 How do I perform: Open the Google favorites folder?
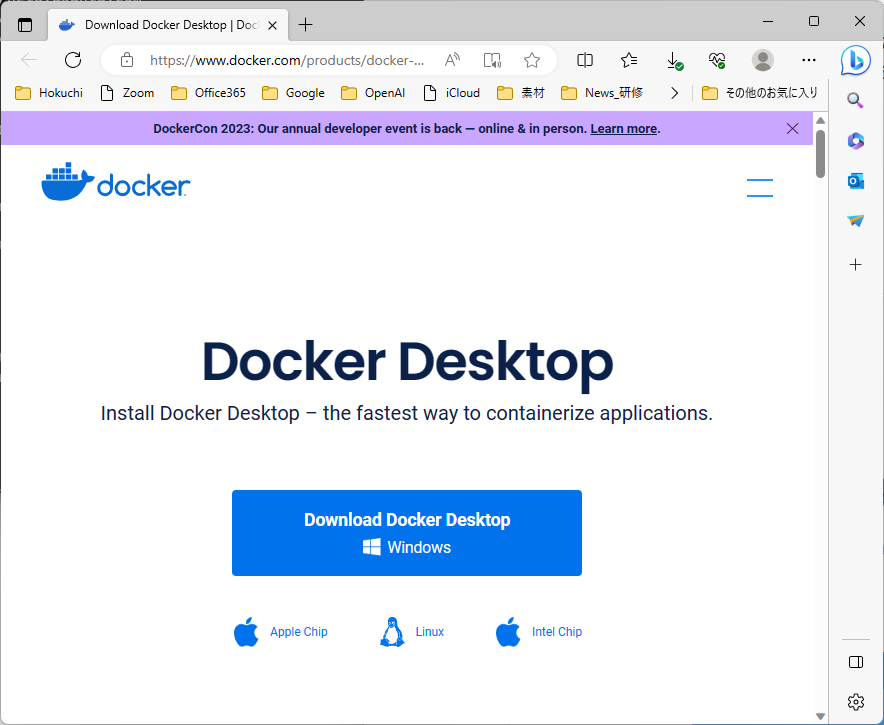(x=293, y=93)
